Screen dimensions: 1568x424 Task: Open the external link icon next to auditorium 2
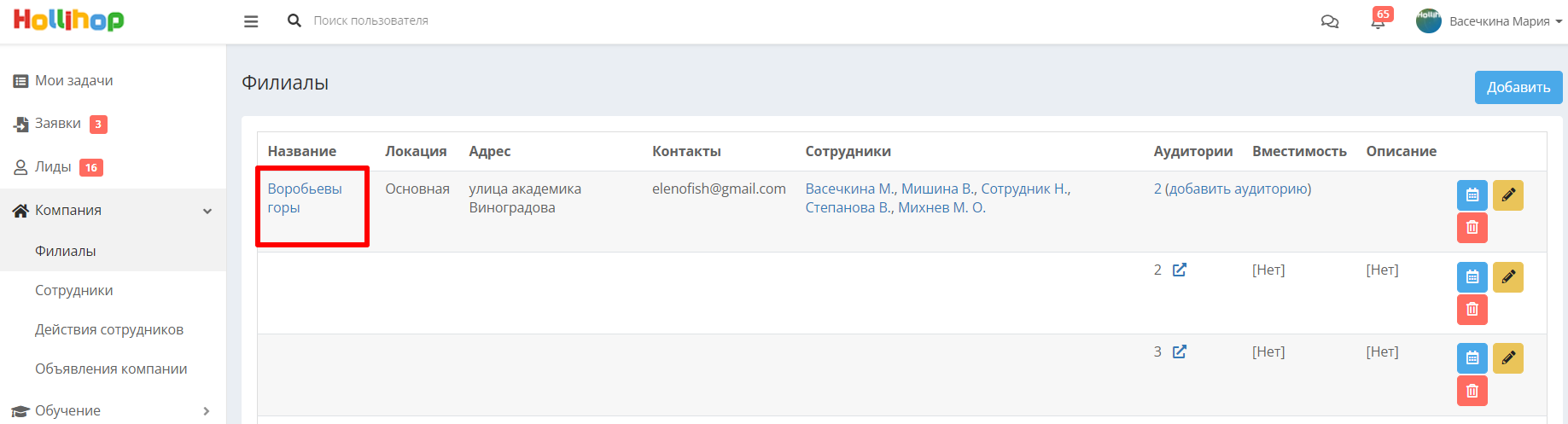[x=1180, y=270]
